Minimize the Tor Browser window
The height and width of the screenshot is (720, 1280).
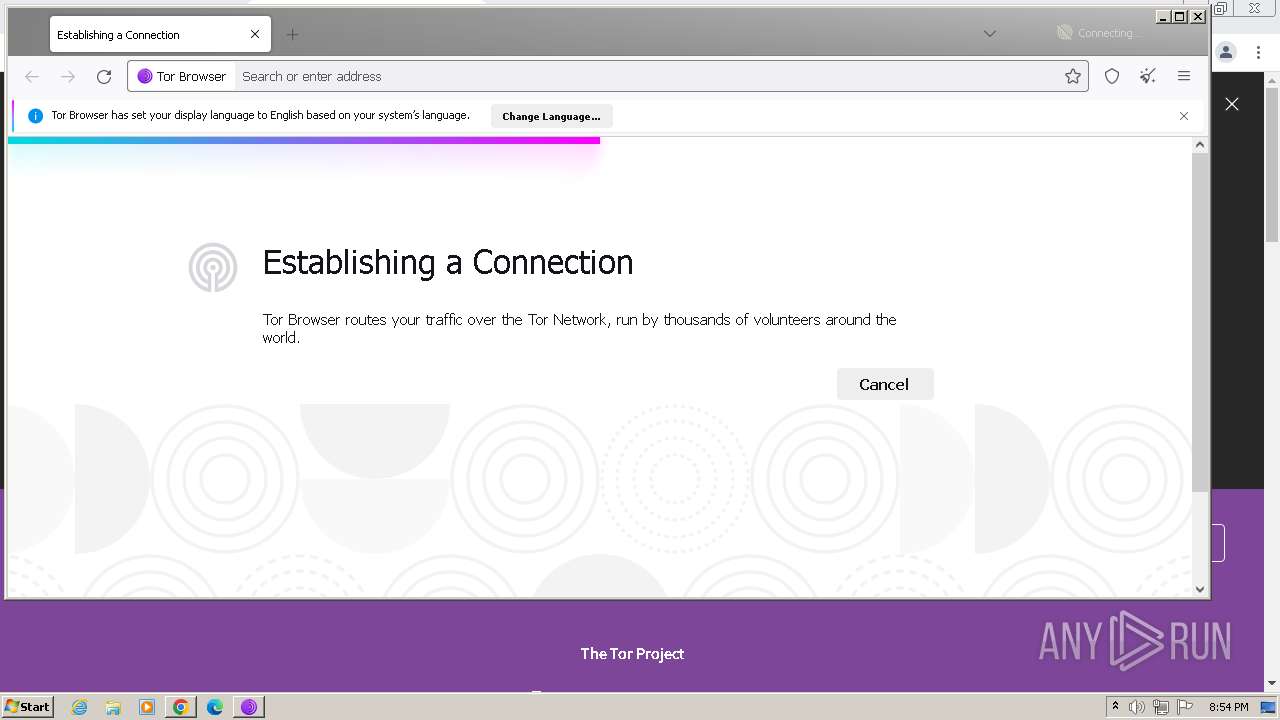coord(1163,16)
